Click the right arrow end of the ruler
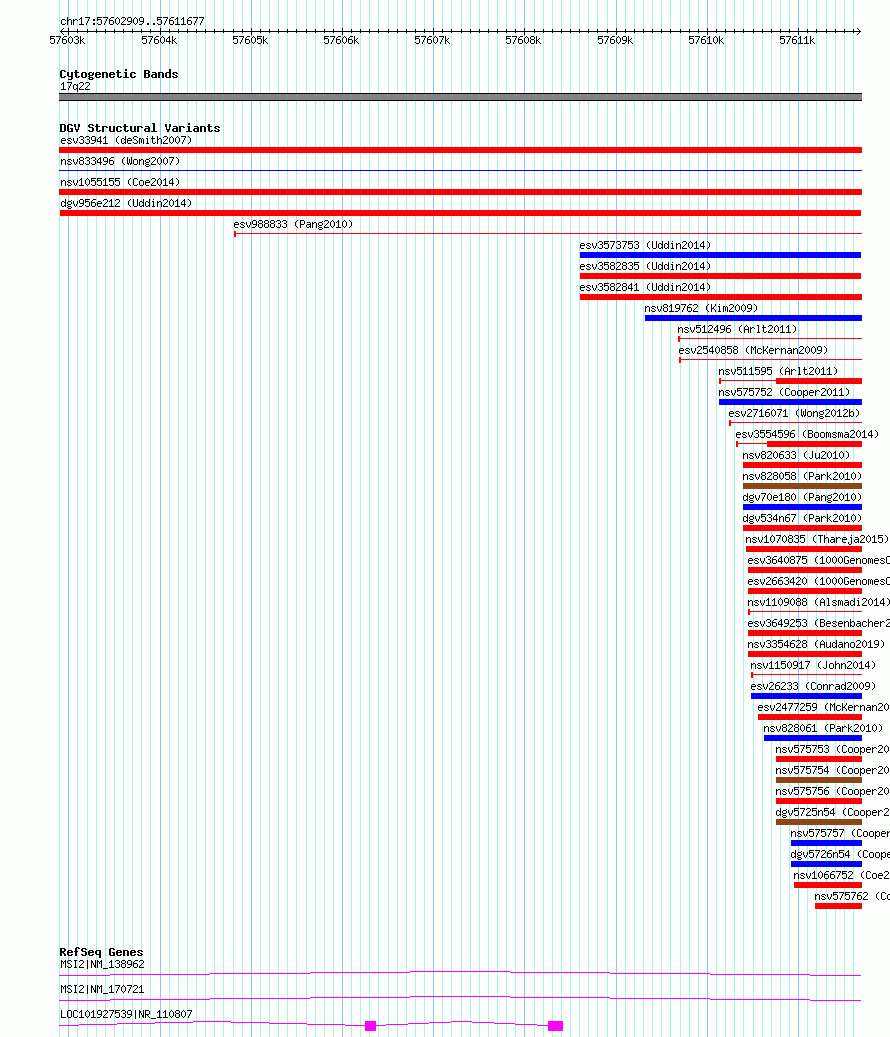The image size is (890, 1037). [x=858, y=31]
